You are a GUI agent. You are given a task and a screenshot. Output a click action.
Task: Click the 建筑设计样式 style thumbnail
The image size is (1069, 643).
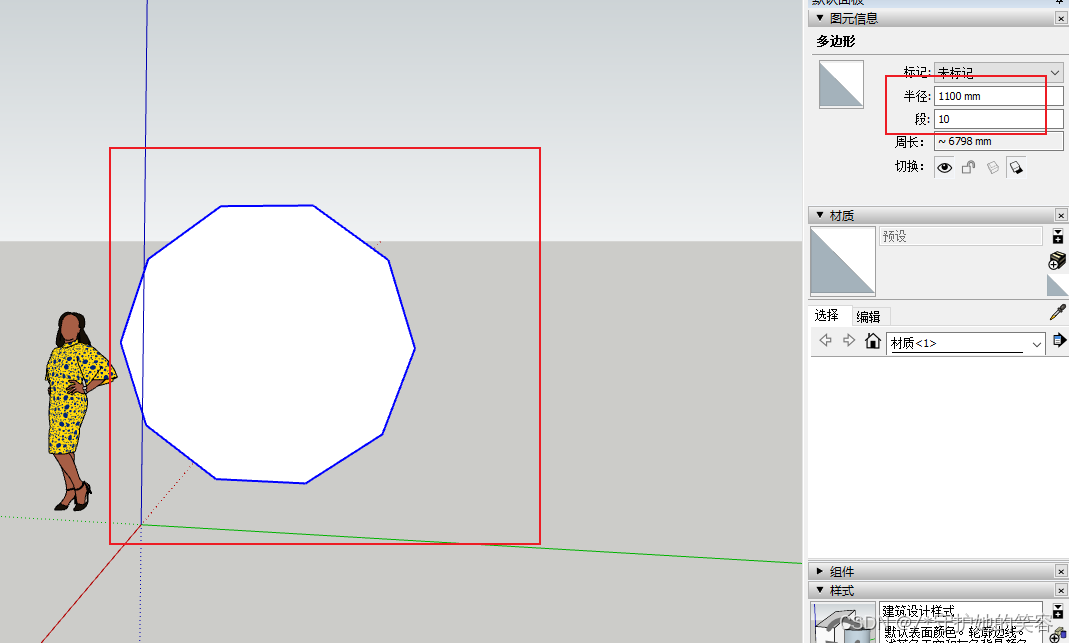pos(843,623)
